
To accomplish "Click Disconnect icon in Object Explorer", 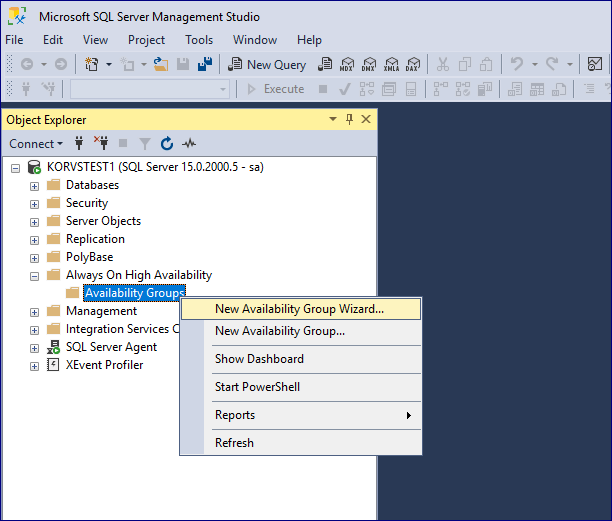I will coord(101,143).
